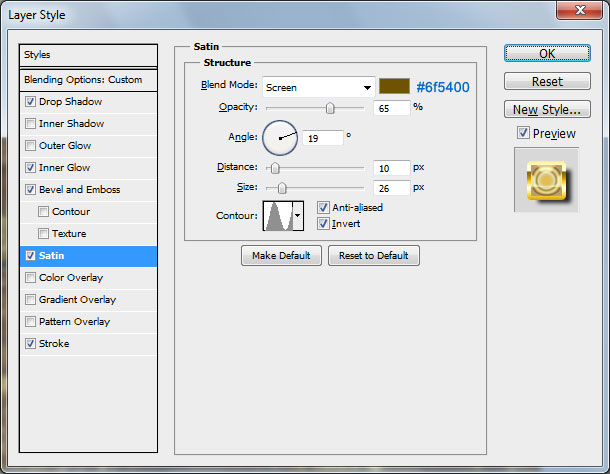Viewport: 610px width, 474px height.
Task: Uncheck the Bevel and Emboss checkbox
Action: pyautogui.click(x=30, y=190)
